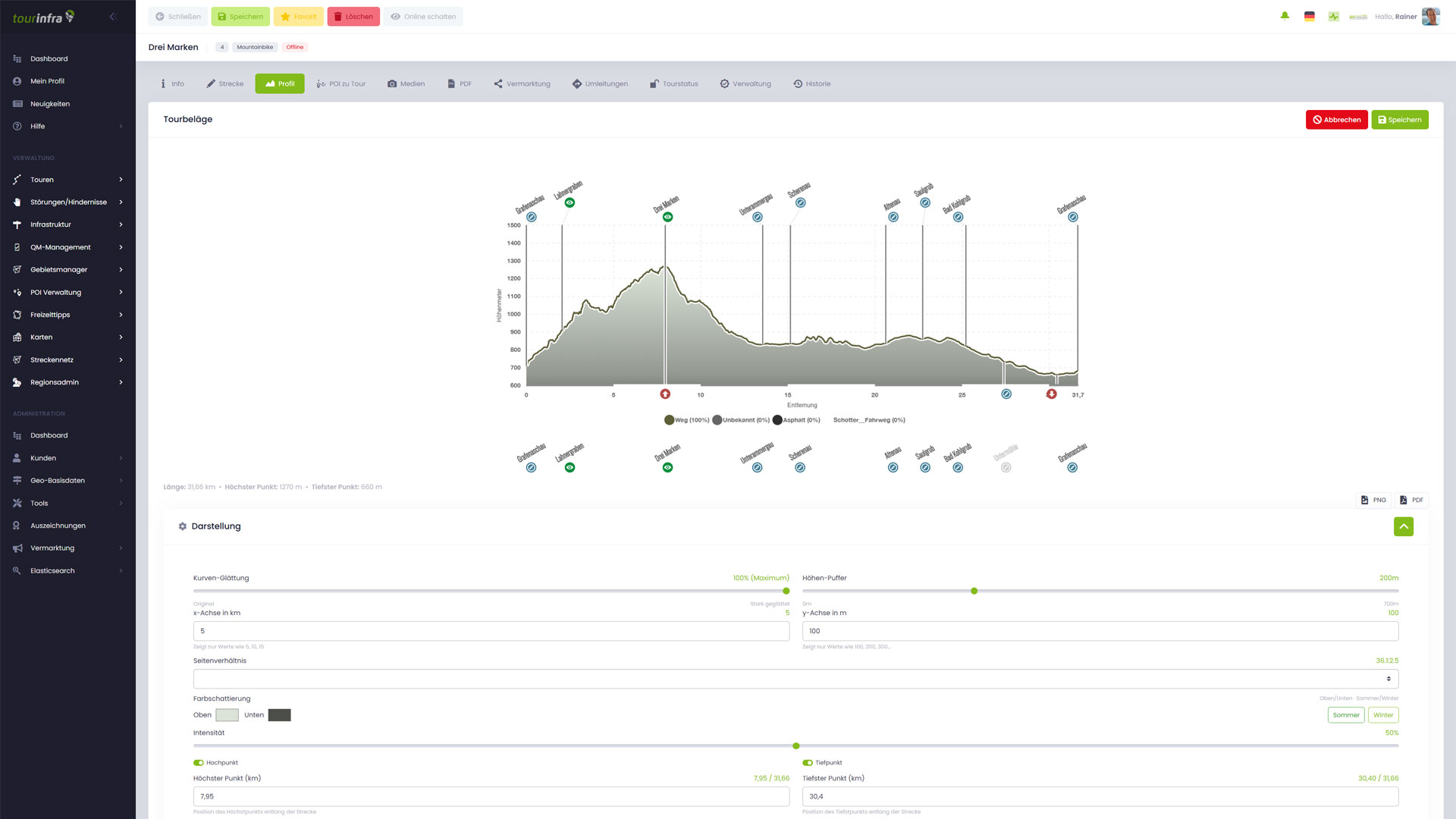
Task: Click the Darstellung gear icon
Action: pos(183,526)
